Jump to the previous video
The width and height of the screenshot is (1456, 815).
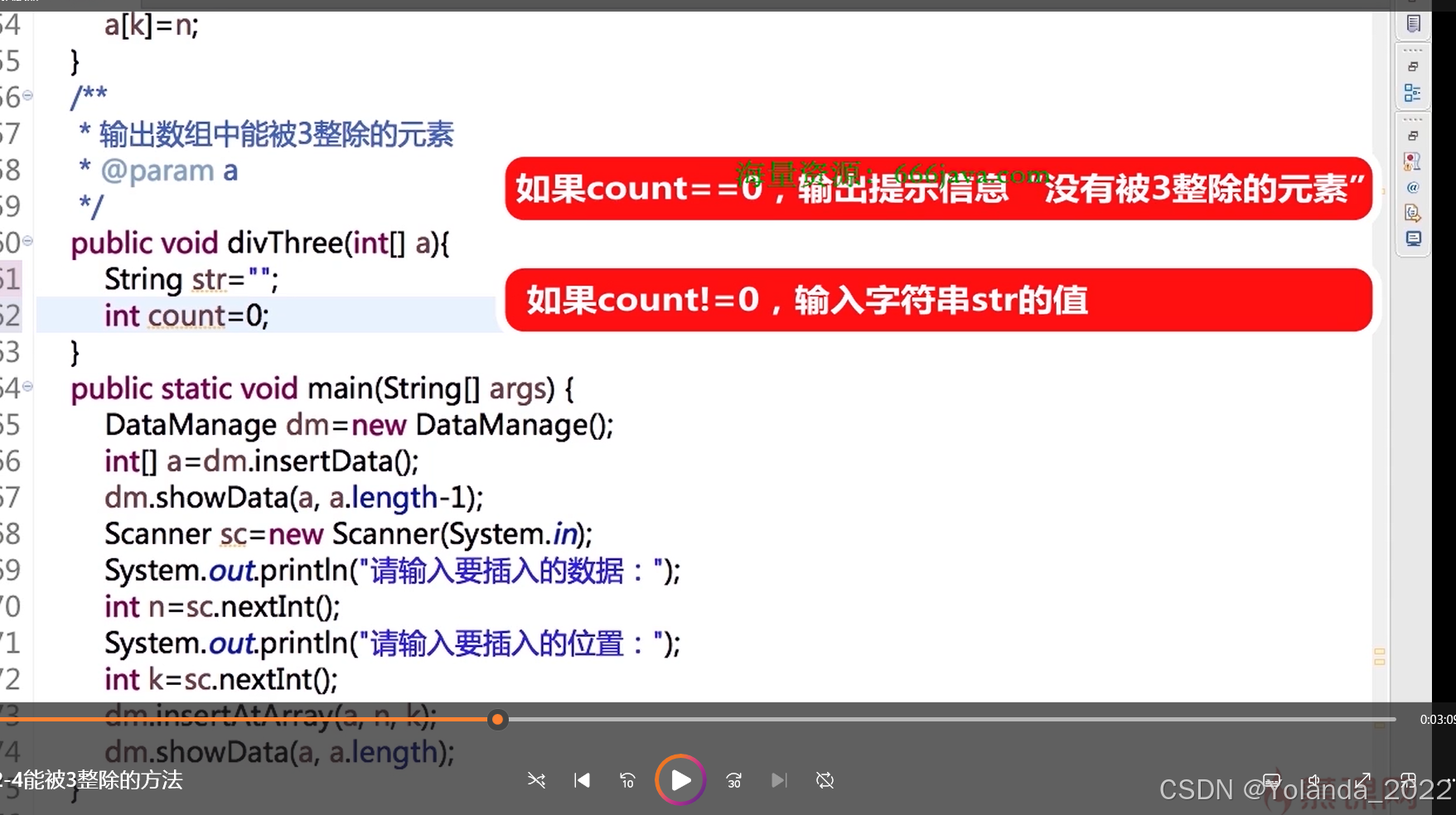tap(582, 780)
